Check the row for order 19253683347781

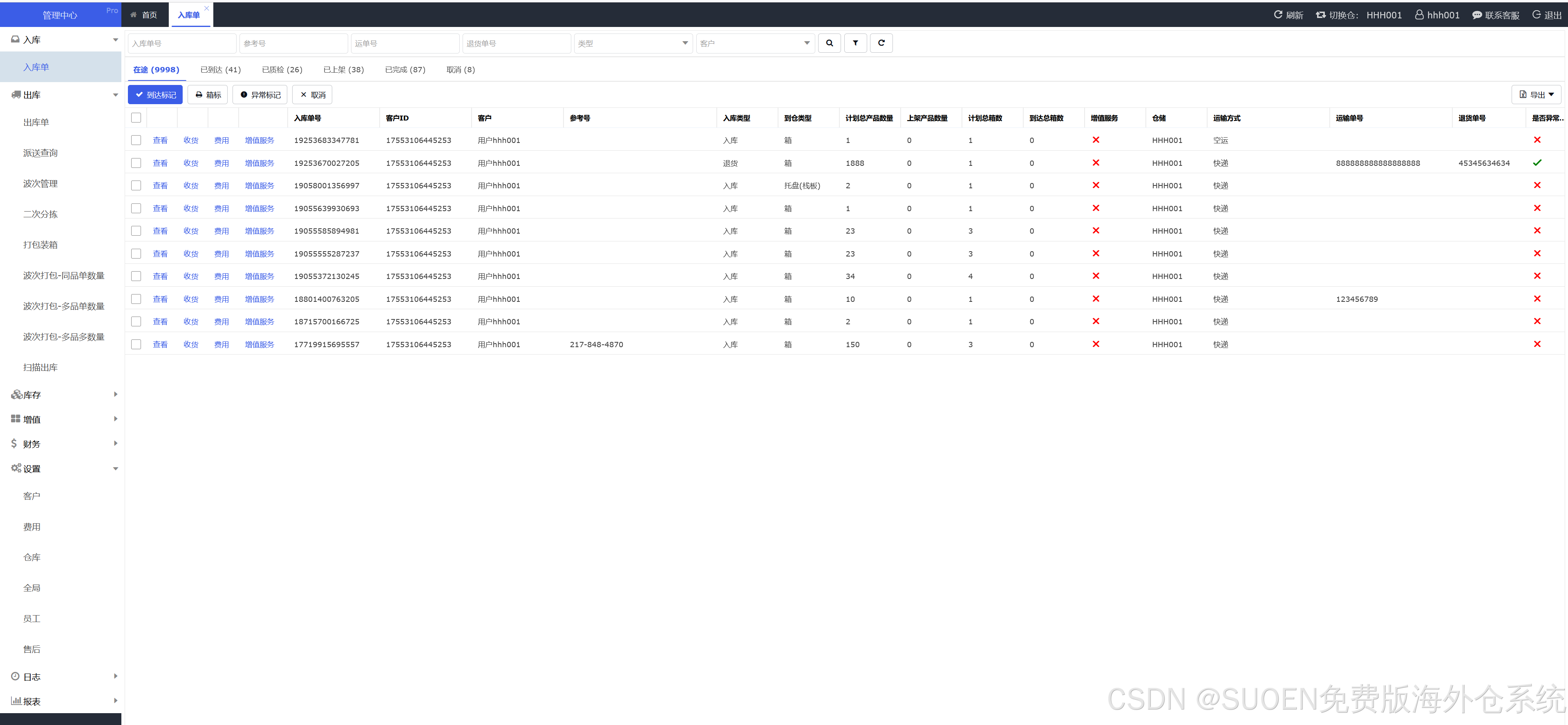136,140
